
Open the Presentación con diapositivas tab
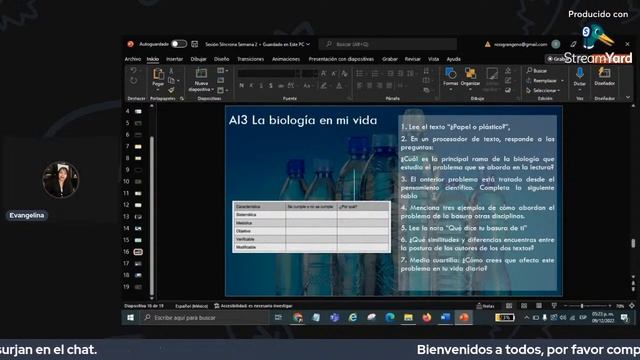[x=341, y=59]
